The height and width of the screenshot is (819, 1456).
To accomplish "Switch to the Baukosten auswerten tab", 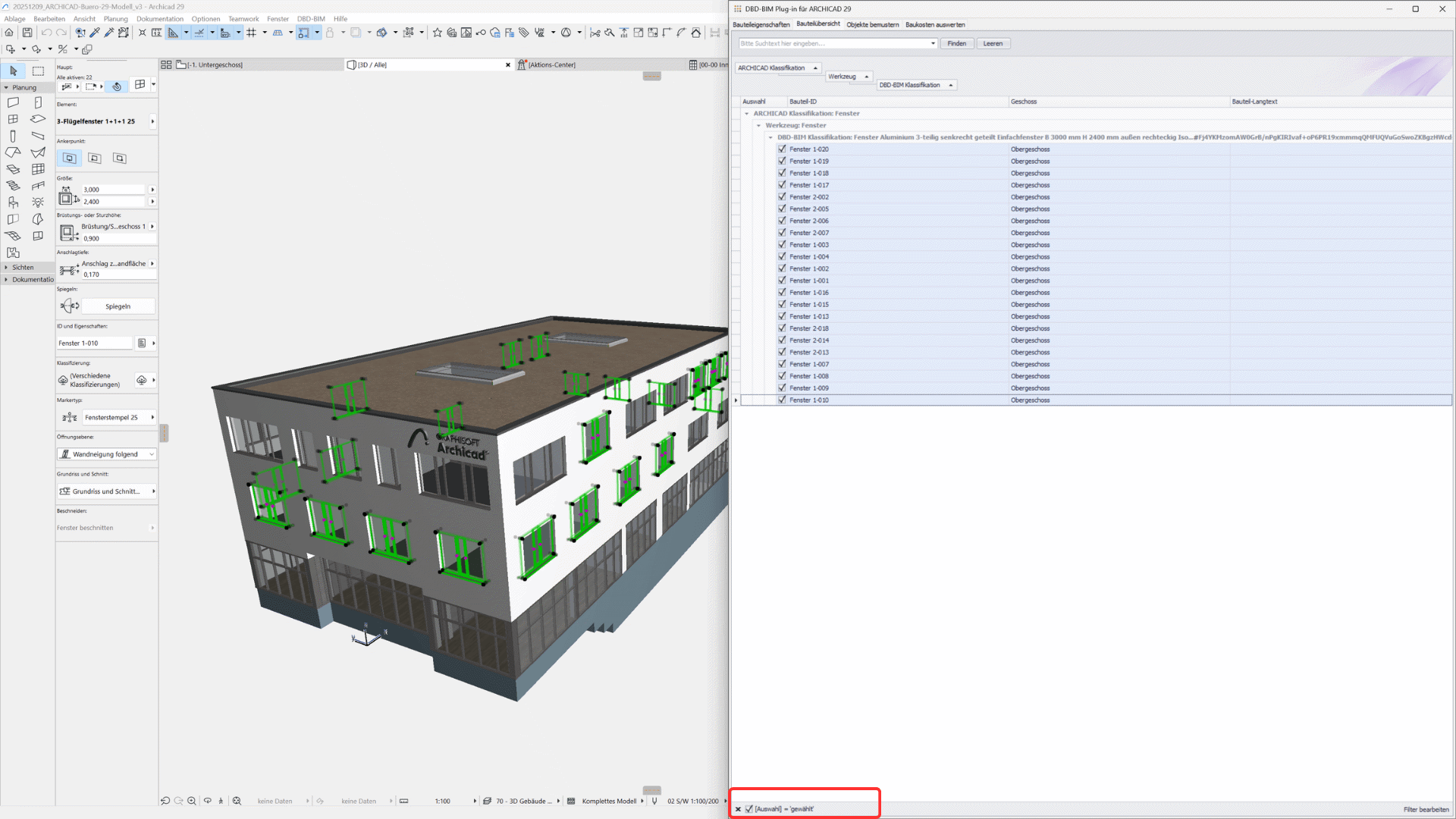I will tap(935, 25).
